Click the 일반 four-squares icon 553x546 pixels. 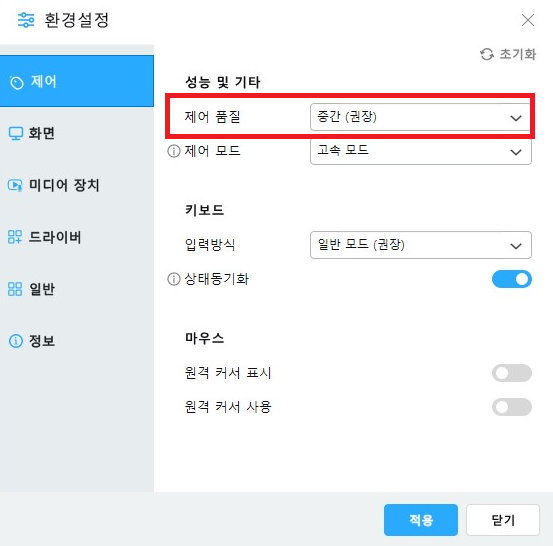click(15, 289)
